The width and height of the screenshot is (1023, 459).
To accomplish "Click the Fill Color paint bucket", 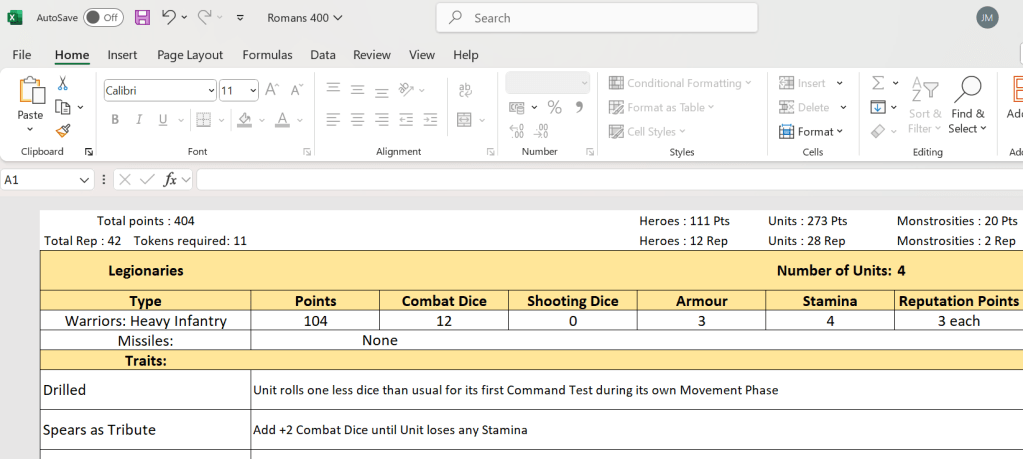I will 244,120.
